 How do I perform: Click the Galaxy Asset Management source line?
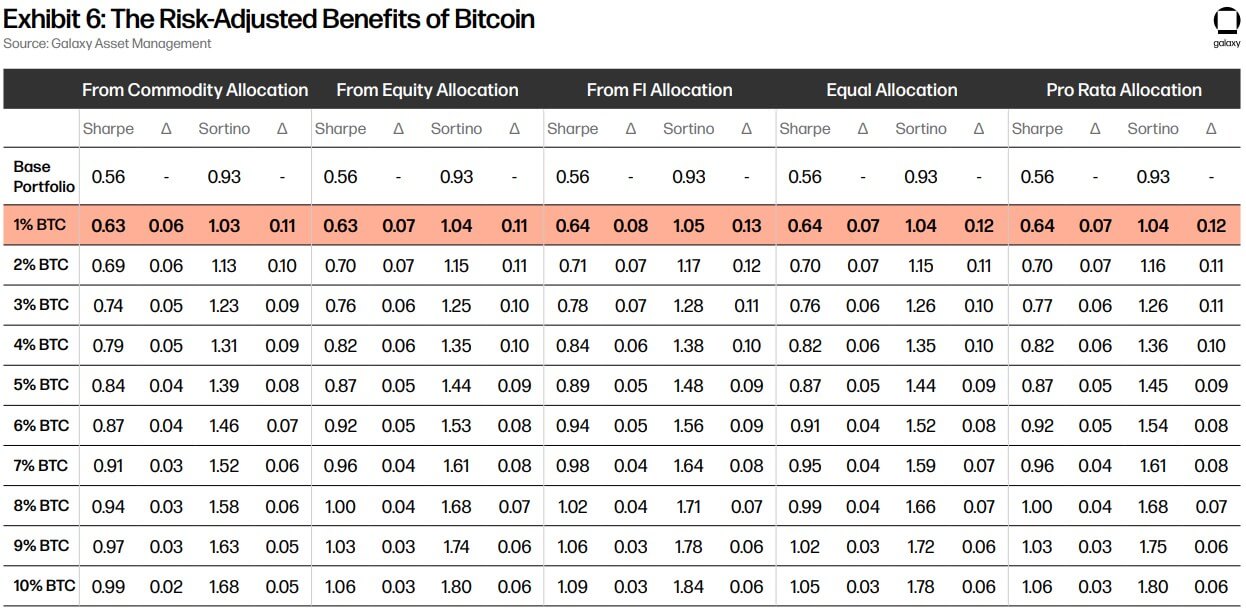tap(107, 43)
